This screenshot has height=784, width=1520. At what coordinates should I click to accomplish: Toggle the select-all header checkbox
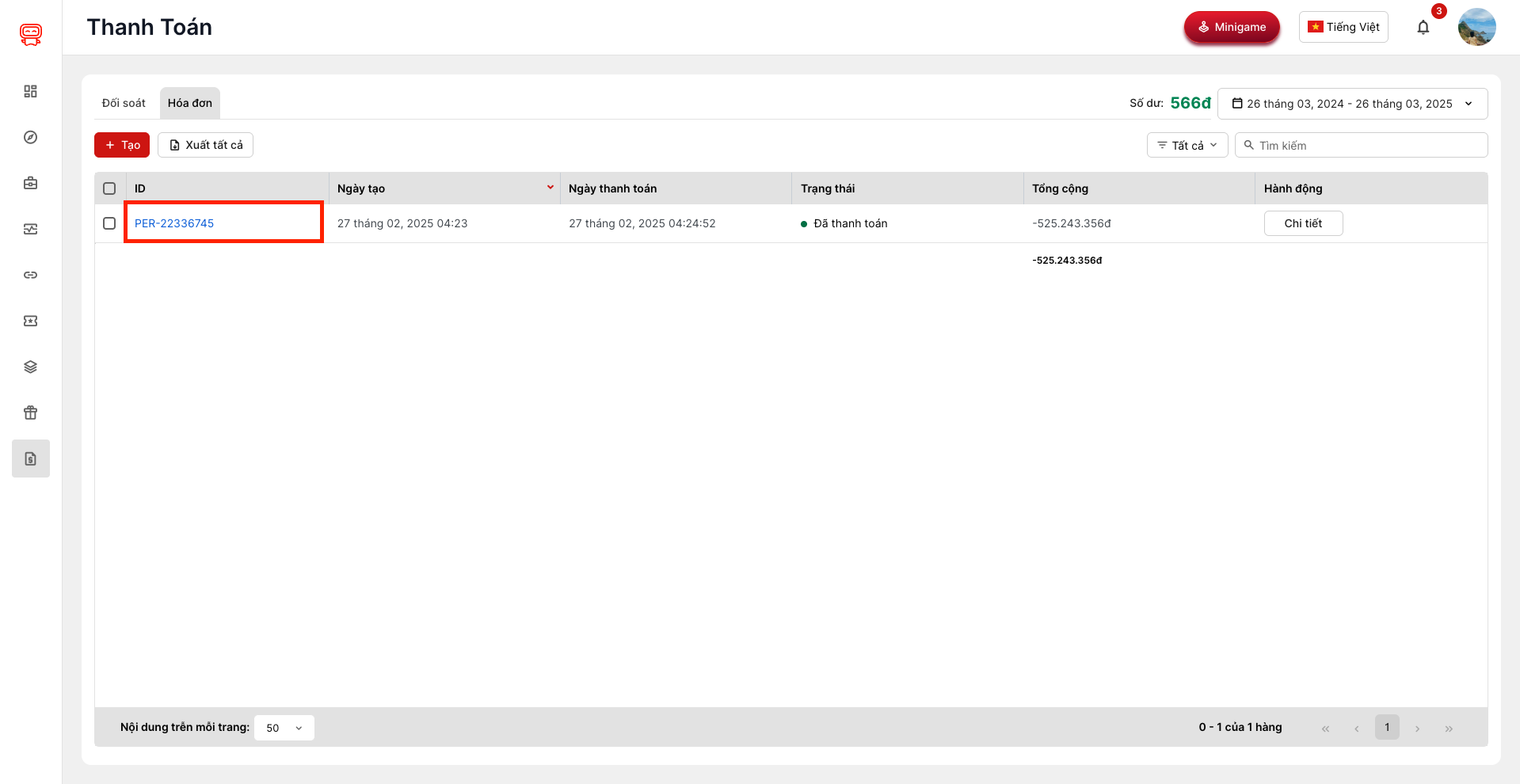click(x=109, y=188)
